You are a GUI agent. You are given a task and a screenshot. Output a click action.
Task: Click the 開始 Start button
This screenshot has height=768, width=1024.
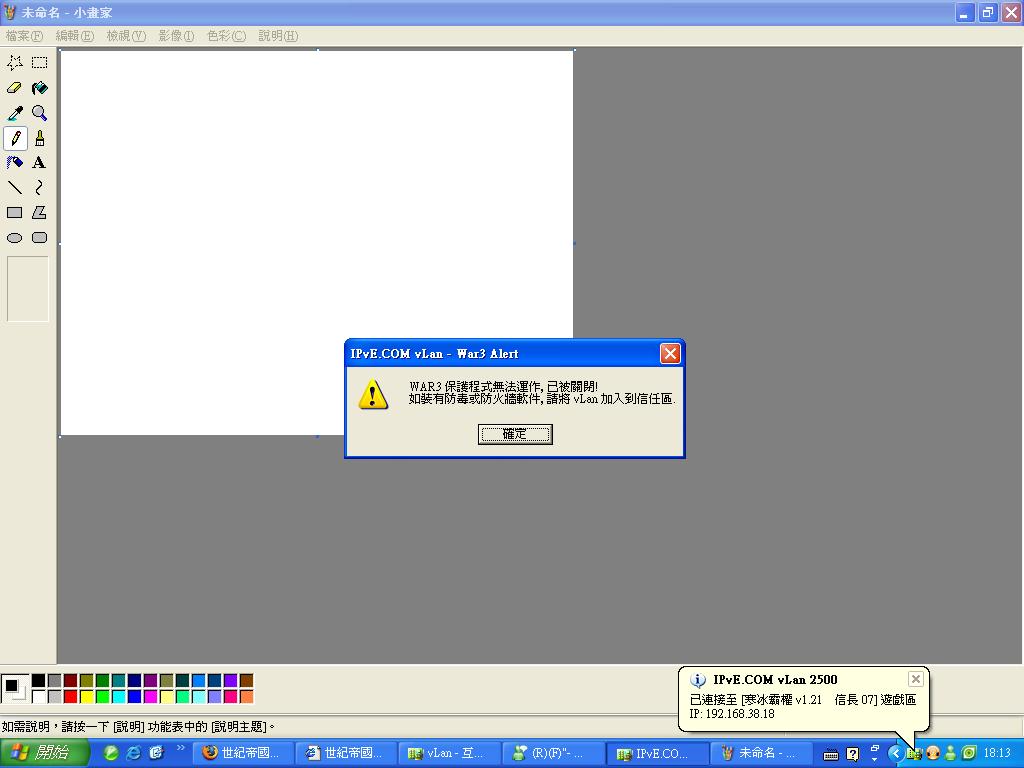click(44, 753)
